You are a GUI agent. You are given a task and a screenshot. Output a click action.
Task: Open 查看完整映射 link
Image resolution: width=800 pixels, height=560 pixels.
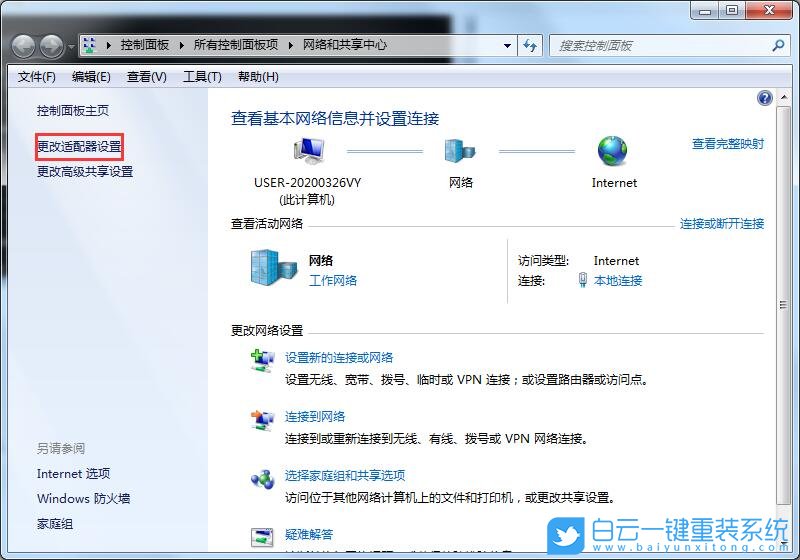tap(728, 144)
